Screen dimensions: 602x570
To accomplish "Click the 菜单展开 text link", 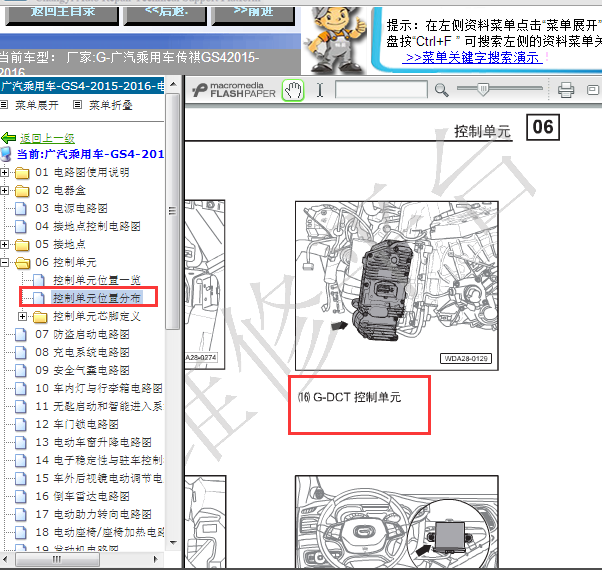I will click(x=37, y=105).
